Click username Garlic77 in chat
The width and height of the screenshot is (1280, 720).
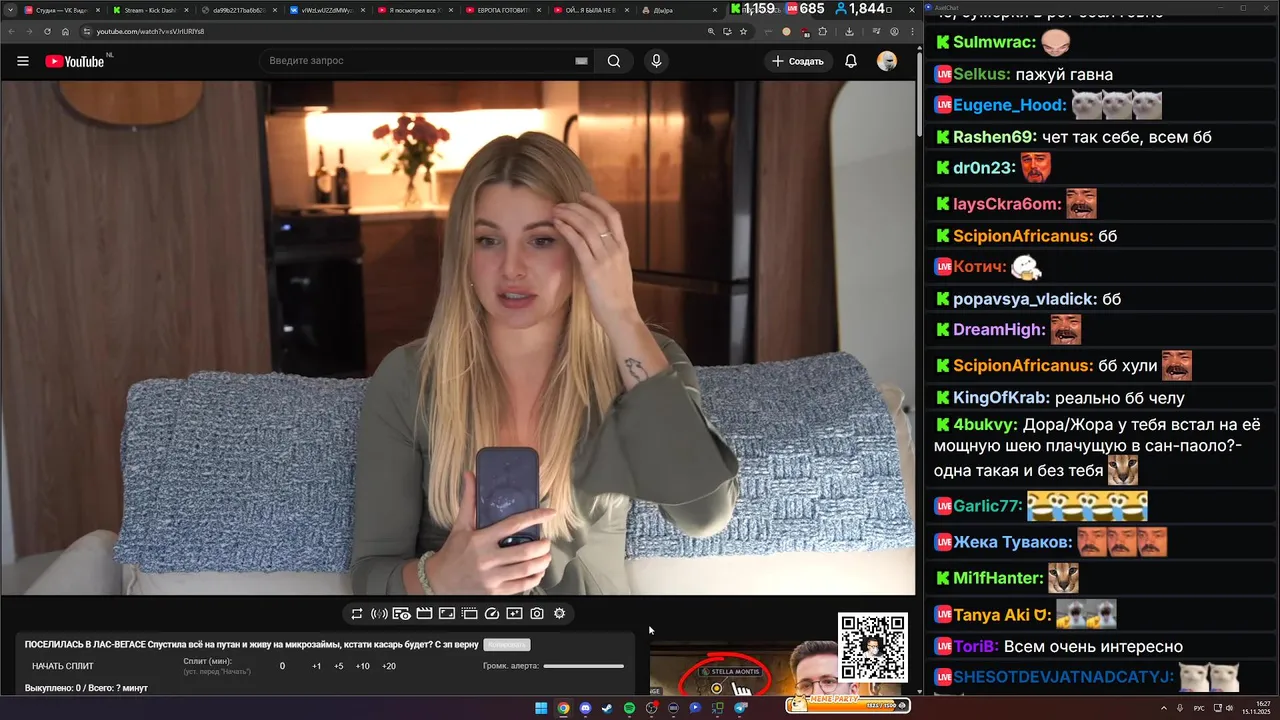pyautogui.click(x=987, y=506)
